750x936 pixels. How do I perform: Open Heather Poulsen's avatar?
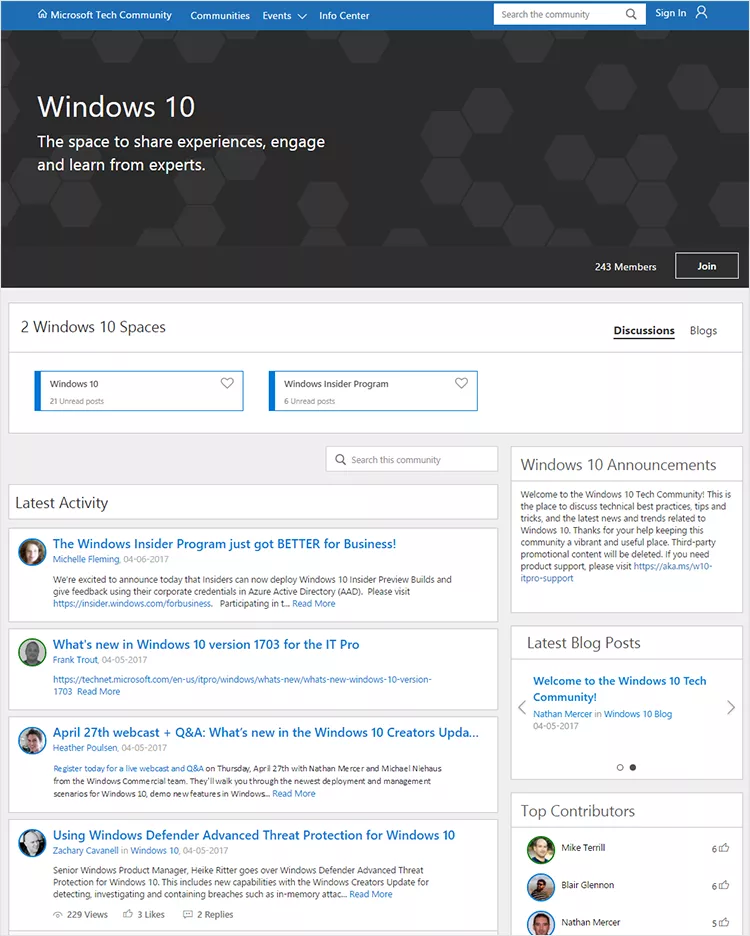tap(32, 741)
